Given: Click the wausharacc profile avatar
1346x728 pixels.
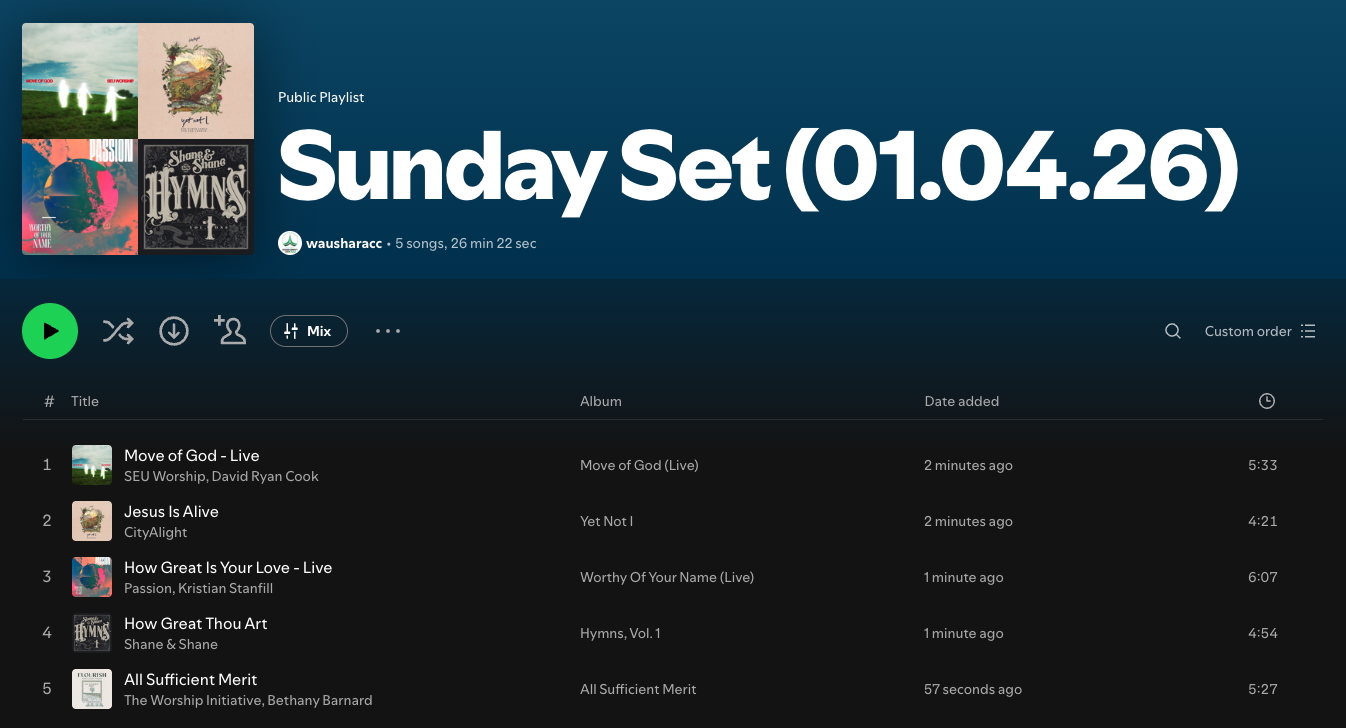Looking at the screenshot, I should point(290,243).
